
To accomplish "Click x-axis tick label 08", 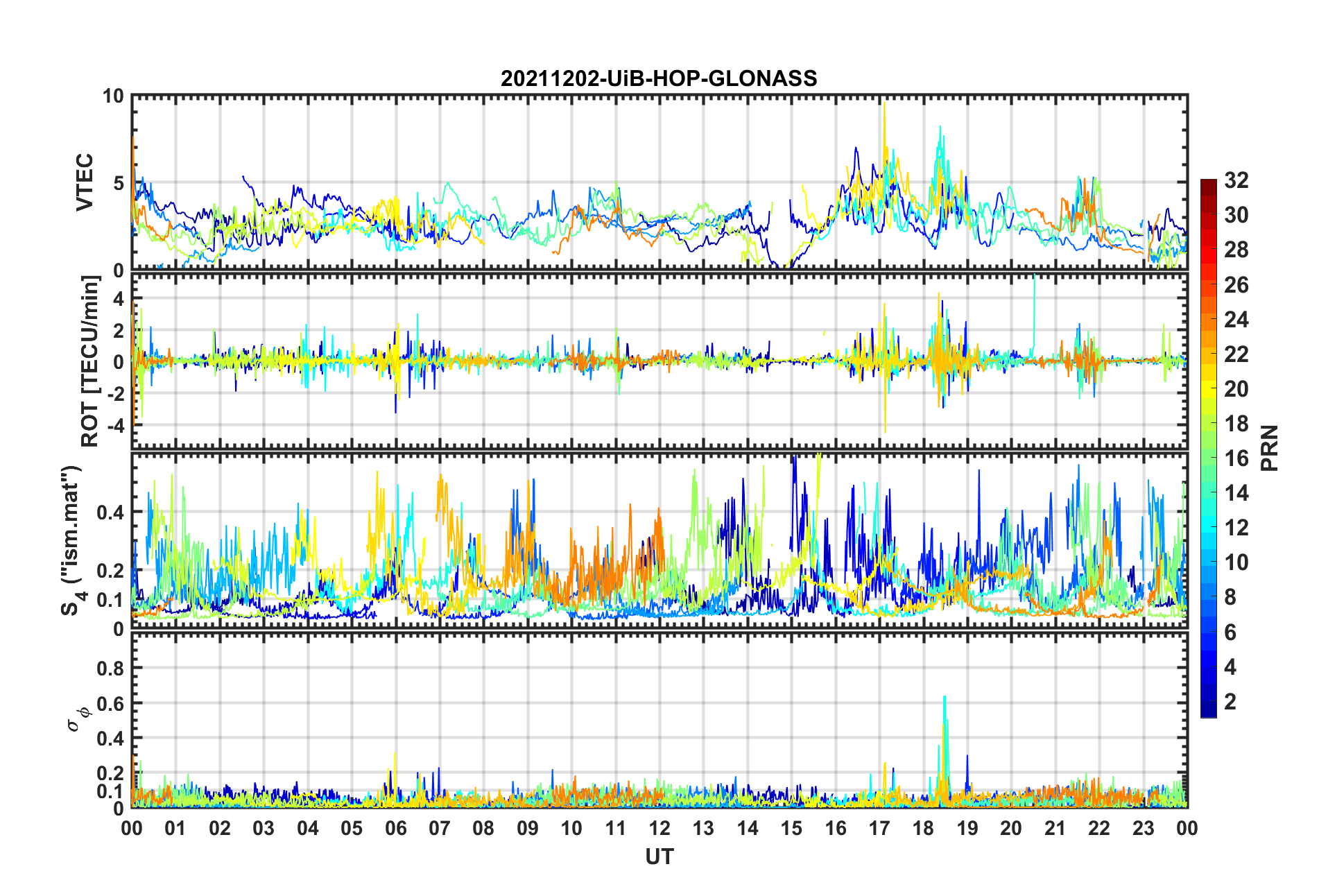I will click(x=483, y=828).
